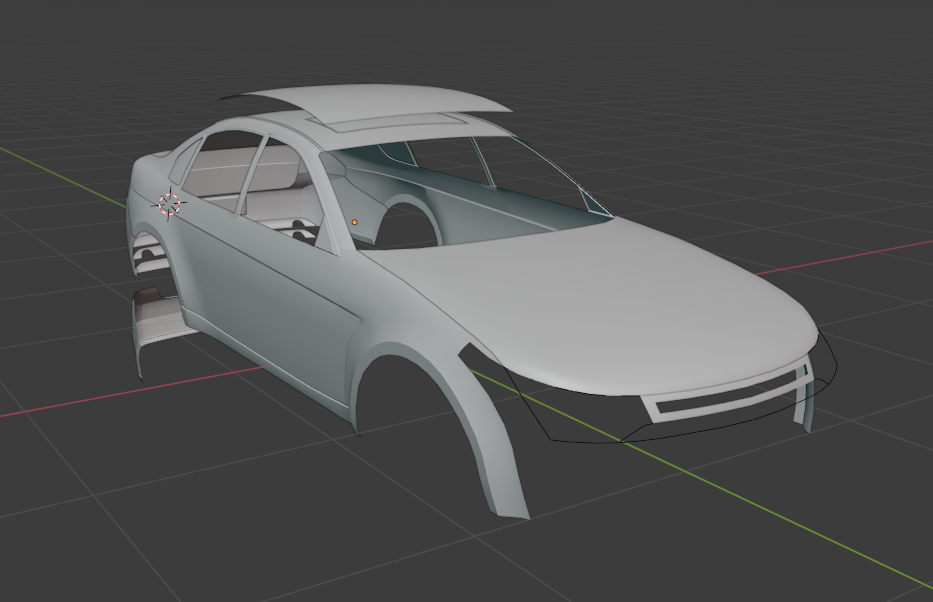
Task: Select the floating roof panel above car
Action: [x=381, y=102]
